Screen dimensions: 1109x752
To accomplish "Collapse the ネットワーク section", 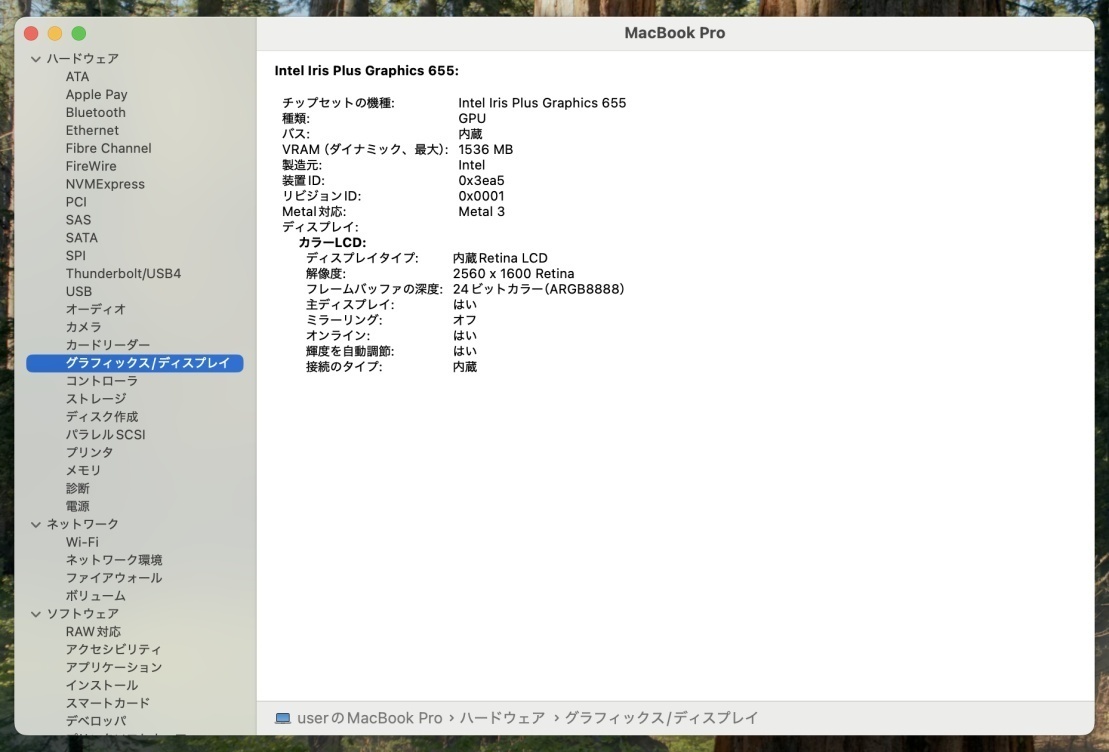I will pyautogui.click(x=36, y=524).
